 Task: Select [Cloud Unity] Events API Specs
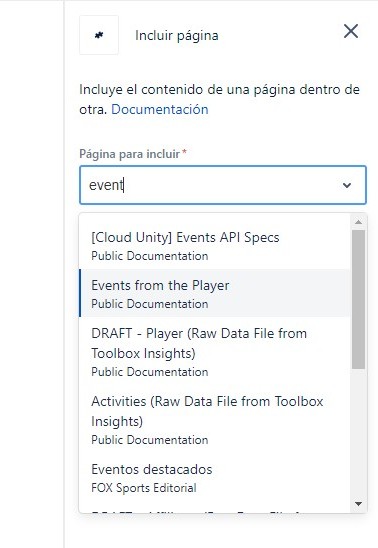point(215,246)
